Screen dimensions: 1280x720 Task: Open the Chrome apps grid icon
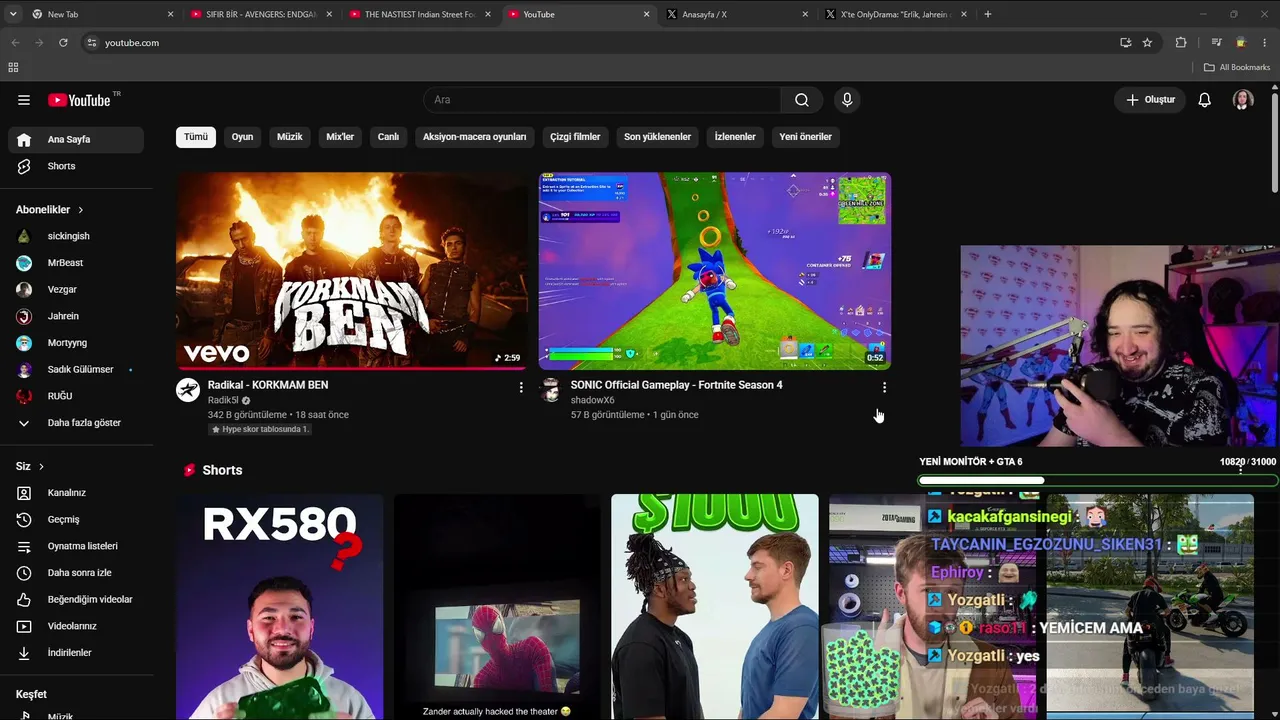pyautogui.click(x=13, y=67)
